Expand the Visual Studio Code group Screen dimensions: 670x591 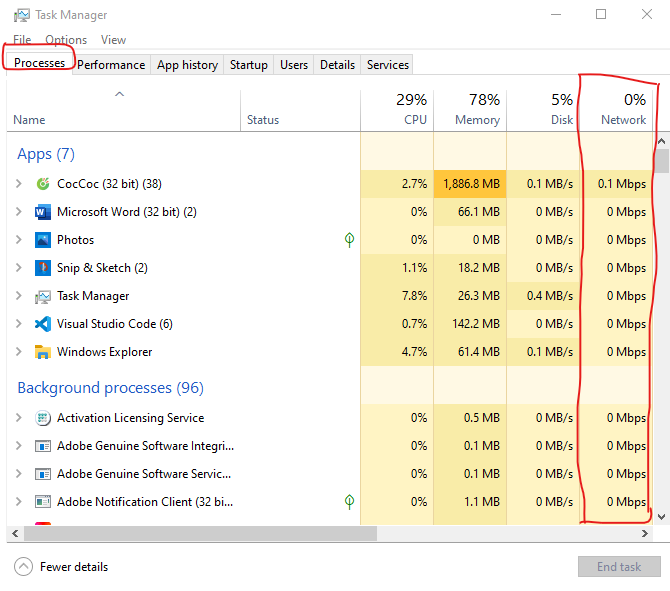[18, 324]
